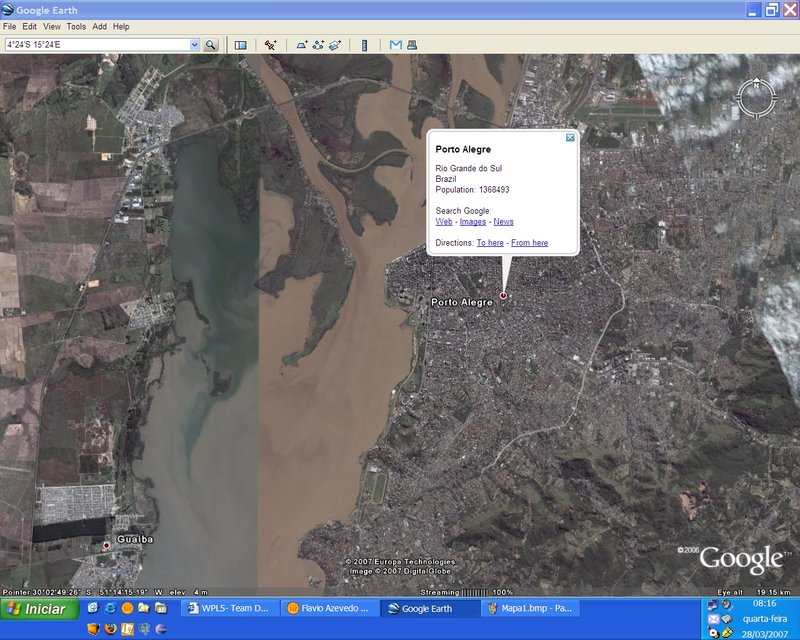Click the Porto Alegre red placemark dot
This screenshot has height=640, width=800.
[503, 296]
